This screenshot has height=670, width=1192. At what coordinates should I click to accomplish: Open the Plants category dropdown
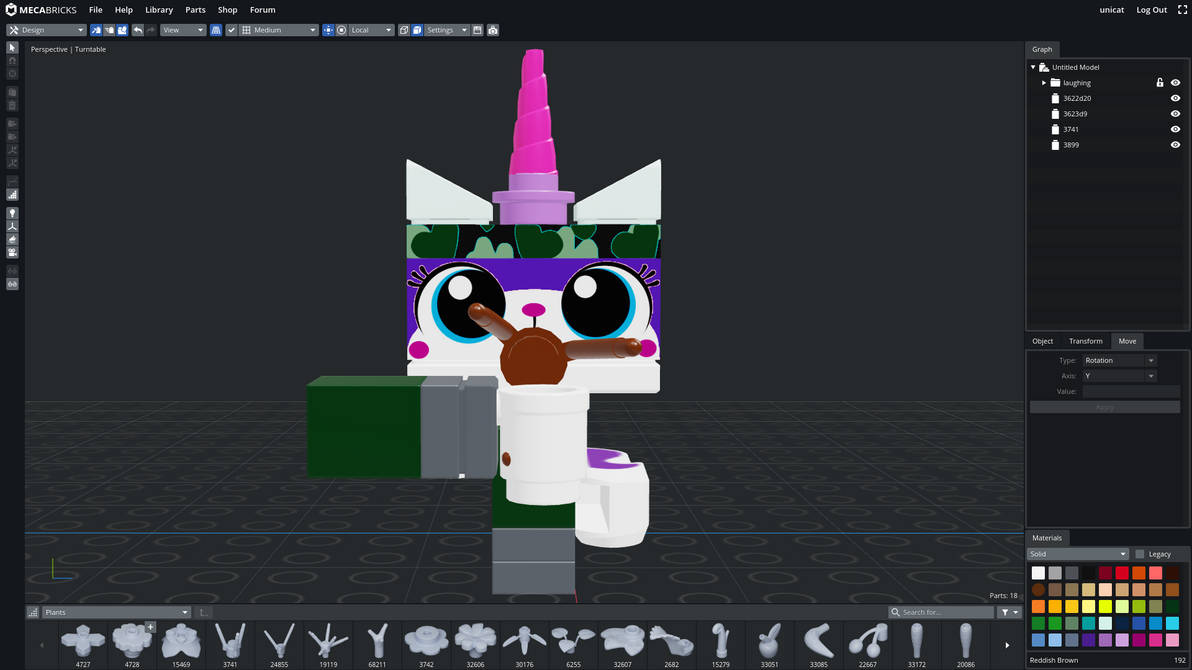tap(116, 612)
